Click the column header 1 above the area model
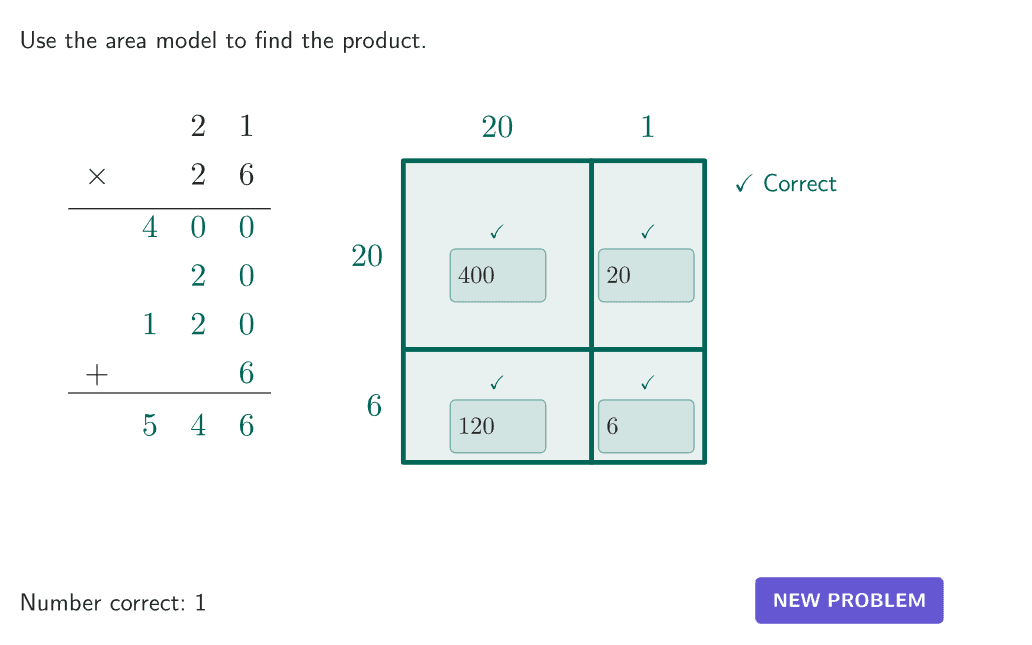The width and height of the screenshot is (1032, 645). [x=647, y=127]
